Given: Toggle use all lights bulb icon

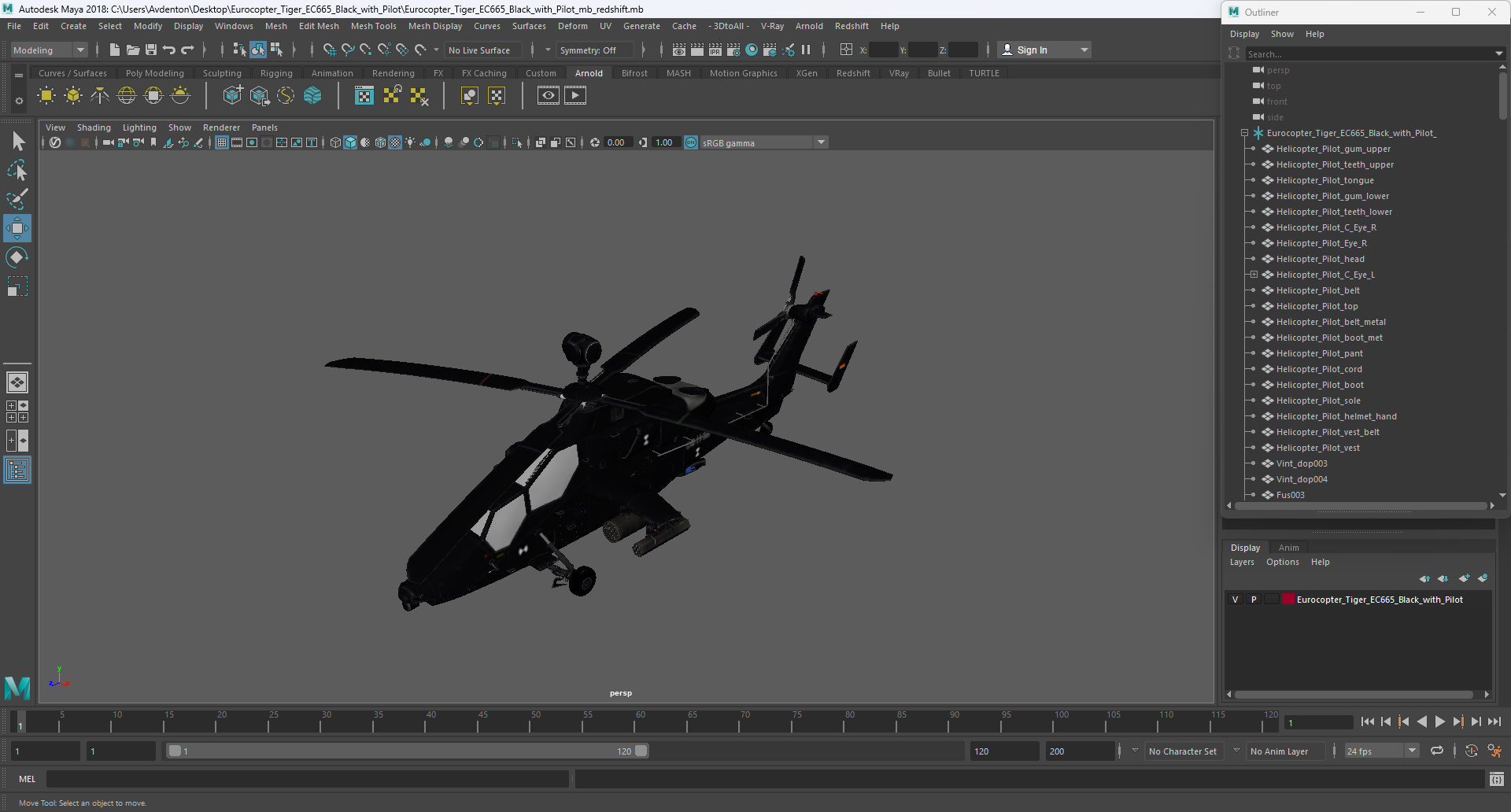Looking at the screenshot, I should tap(410, 142).
